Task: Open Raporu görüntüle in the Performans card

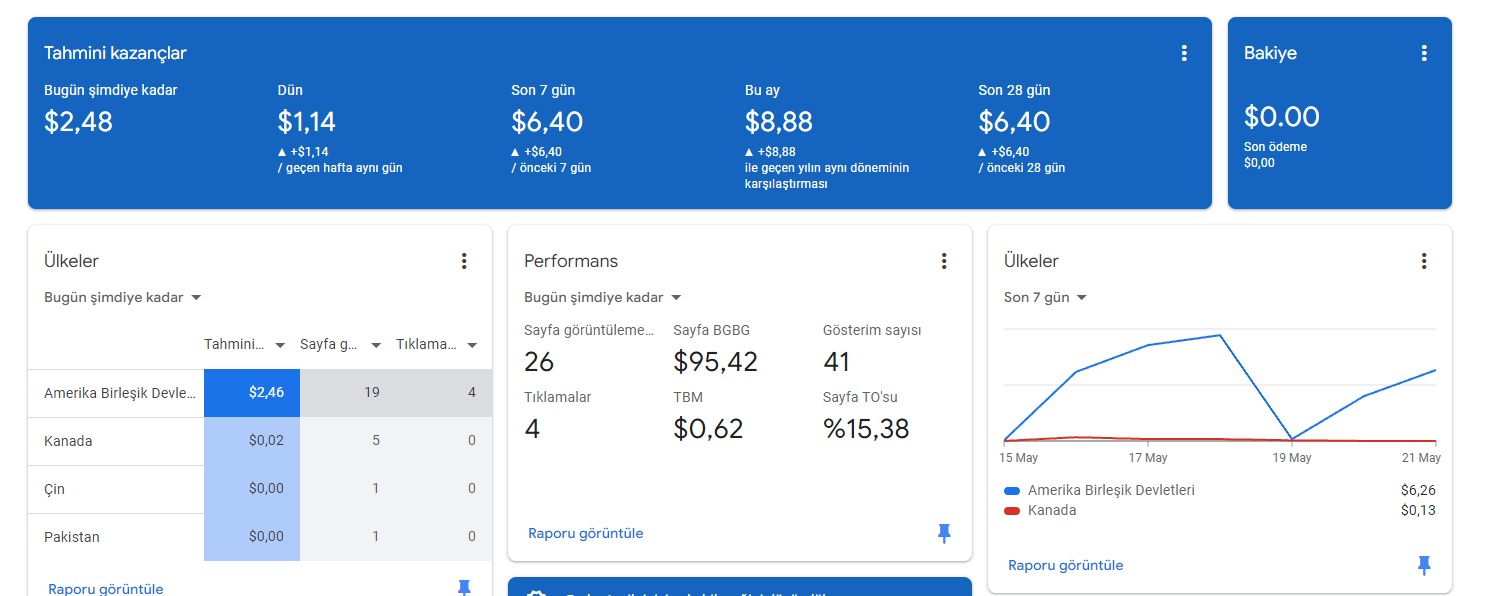Action: point(586,533)
